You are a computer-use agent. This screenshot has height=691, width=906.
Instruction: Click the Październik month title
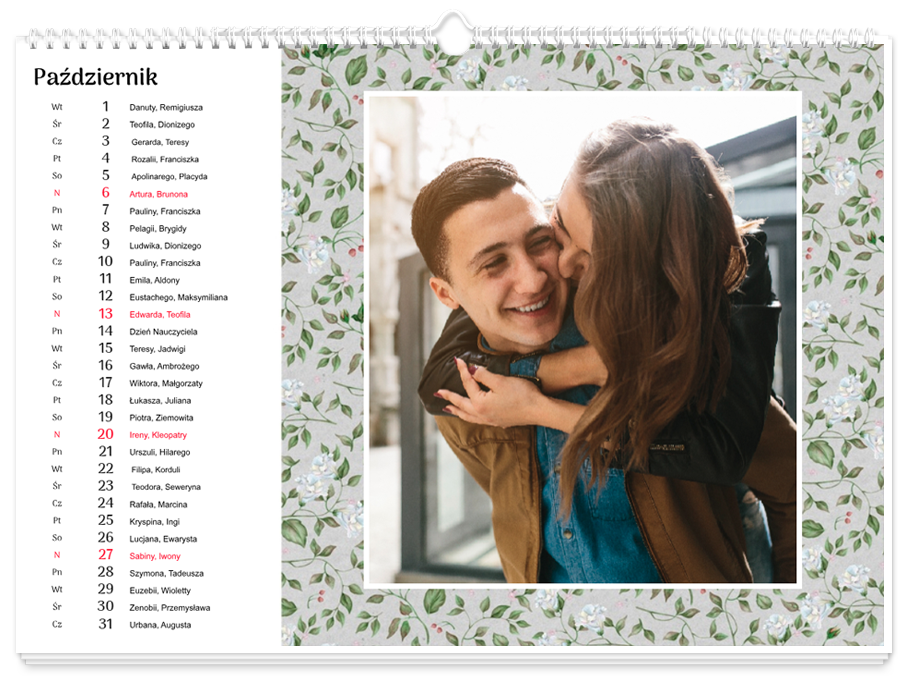[x=95, y=77]
